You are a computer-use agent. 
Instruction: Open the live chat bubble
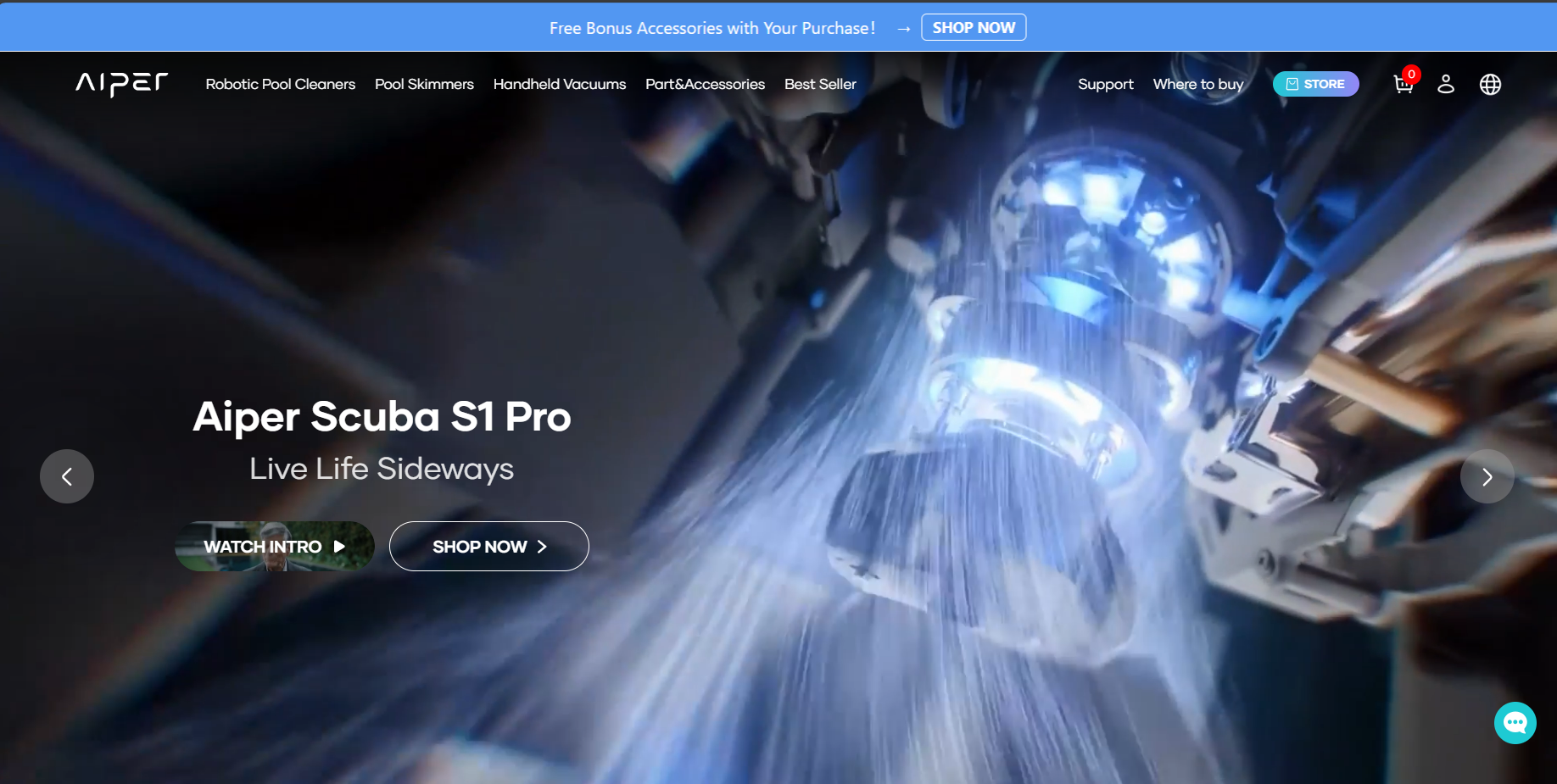pyautogui.click(x=1515, y=723)
